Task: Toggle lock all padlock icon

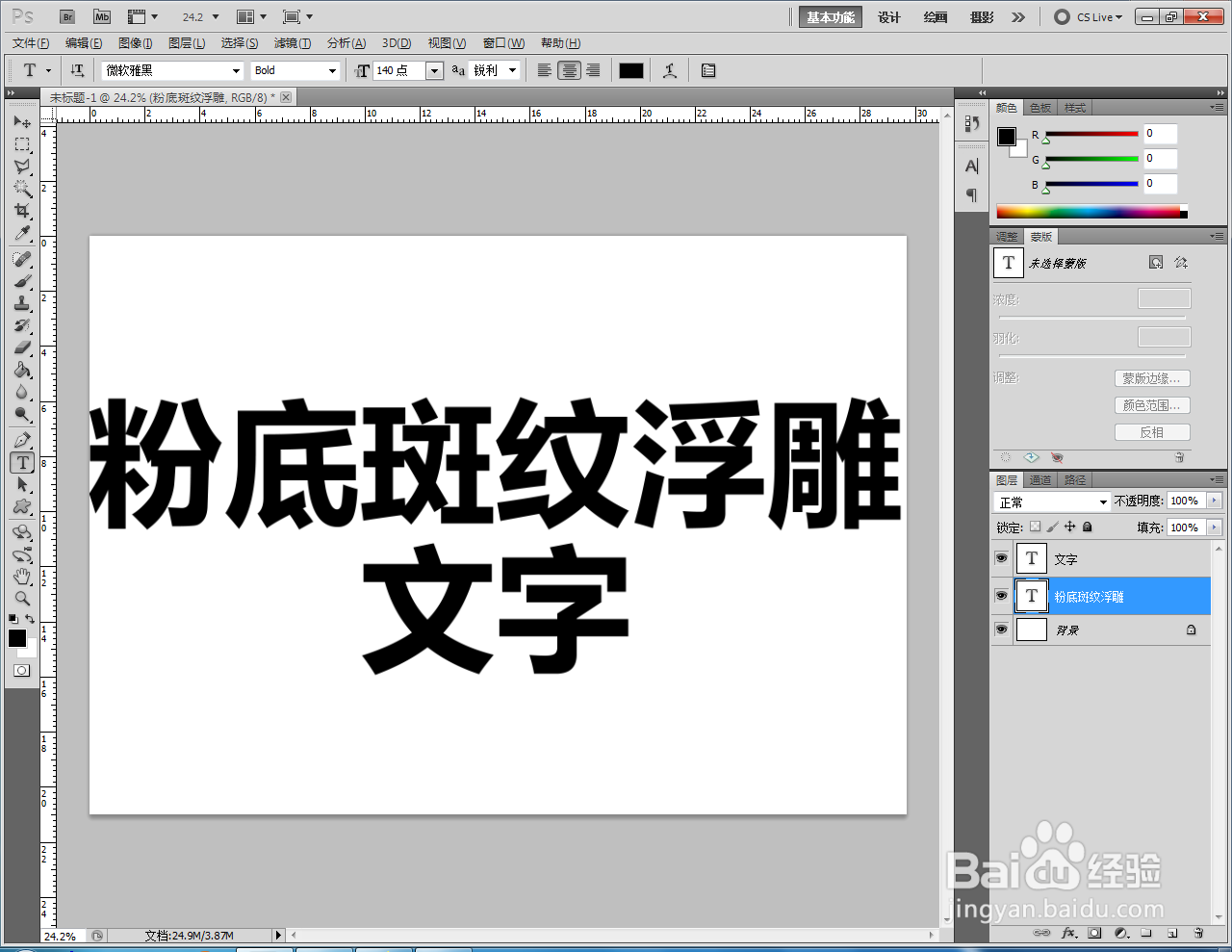Action: (1087, 527)
